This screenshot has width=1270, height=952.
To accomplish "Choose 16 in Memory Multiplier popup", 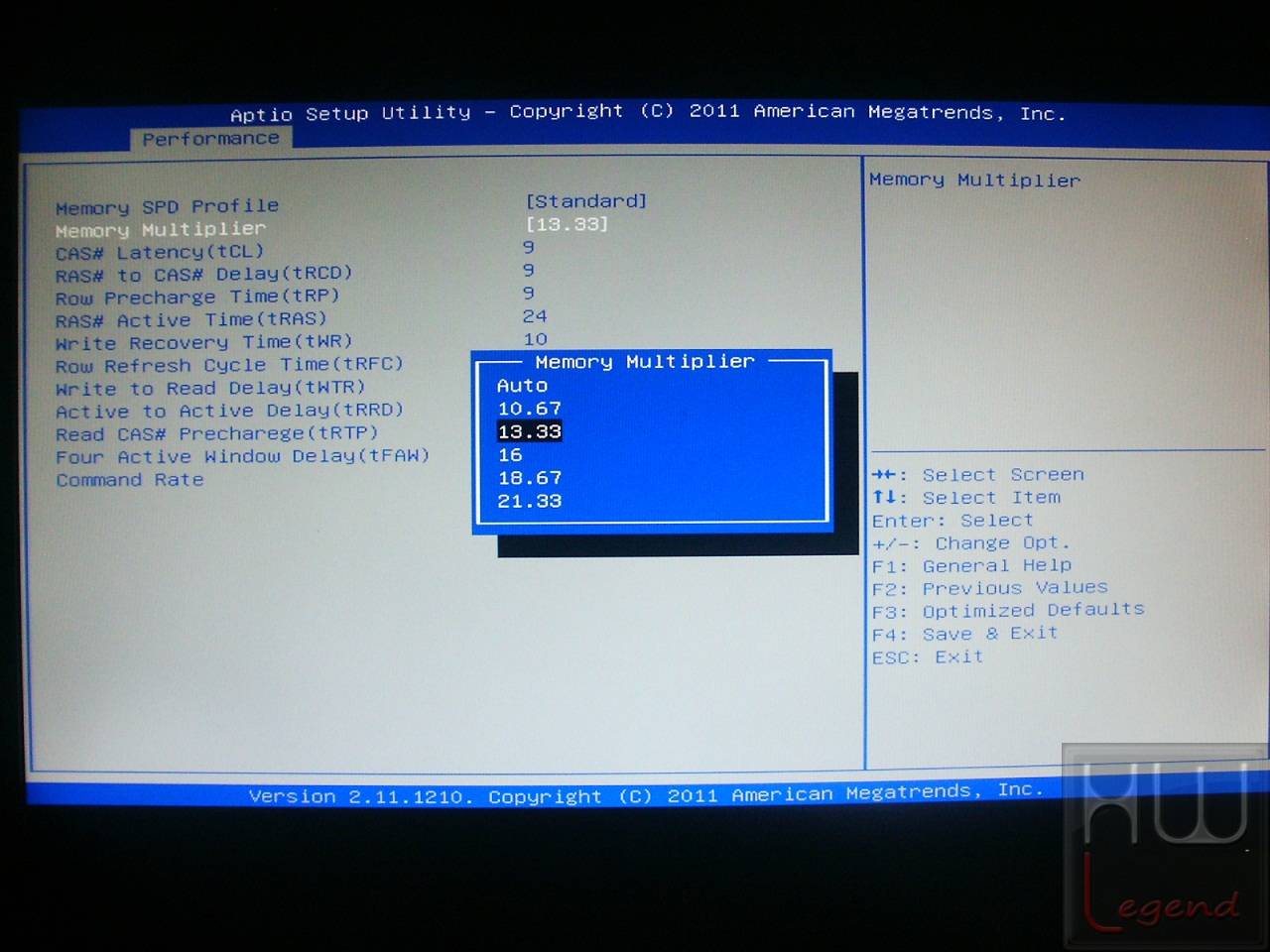I will (x=510, y=455).
